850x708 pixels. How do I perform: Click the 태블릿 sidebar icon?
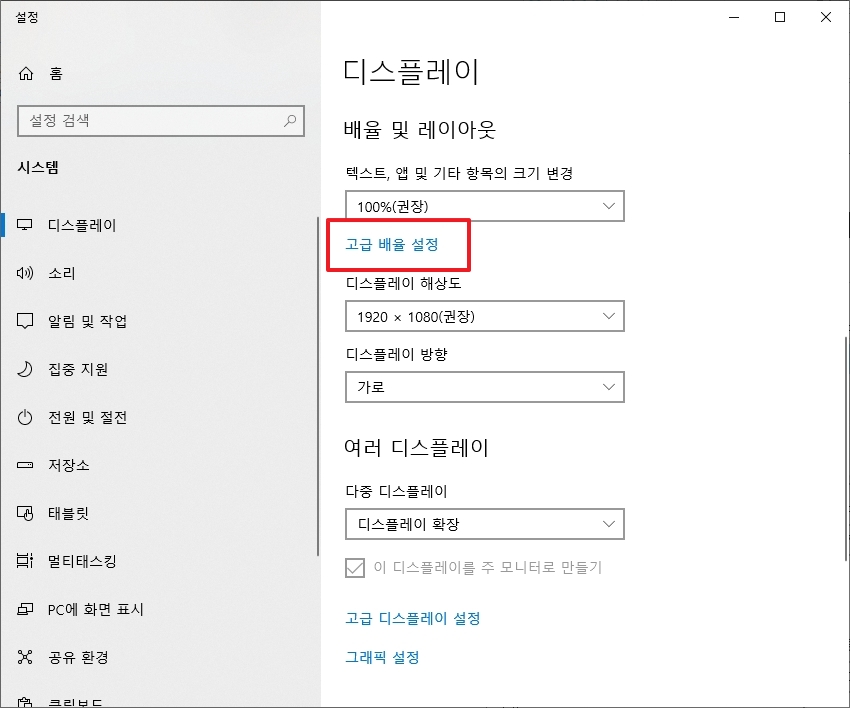24,513
